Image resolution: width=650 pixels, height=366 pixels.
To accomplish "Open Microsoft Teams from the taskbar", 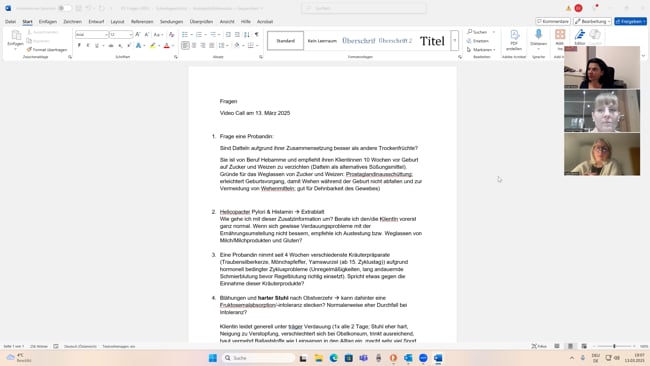I will click(364, 358).
